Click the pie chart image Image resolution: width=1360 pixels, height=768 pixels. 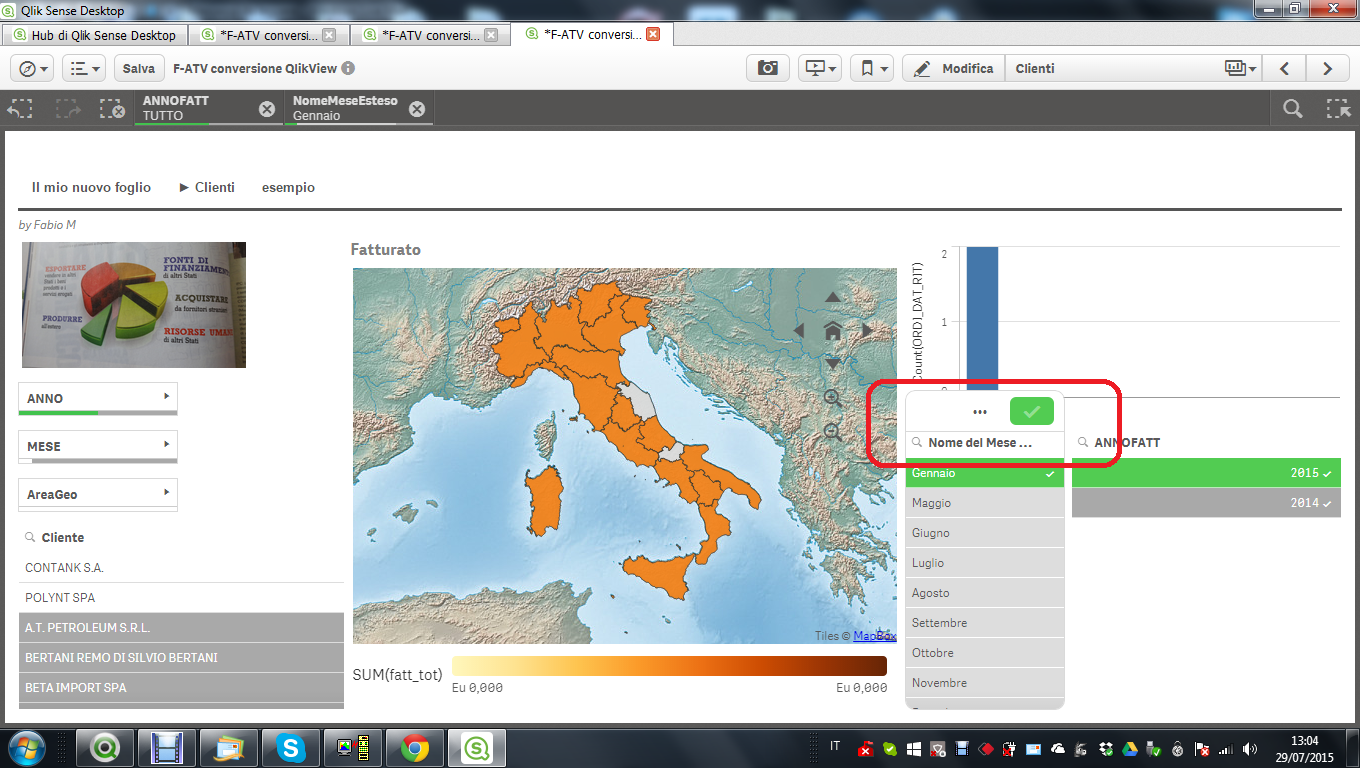tap(134, 305)
